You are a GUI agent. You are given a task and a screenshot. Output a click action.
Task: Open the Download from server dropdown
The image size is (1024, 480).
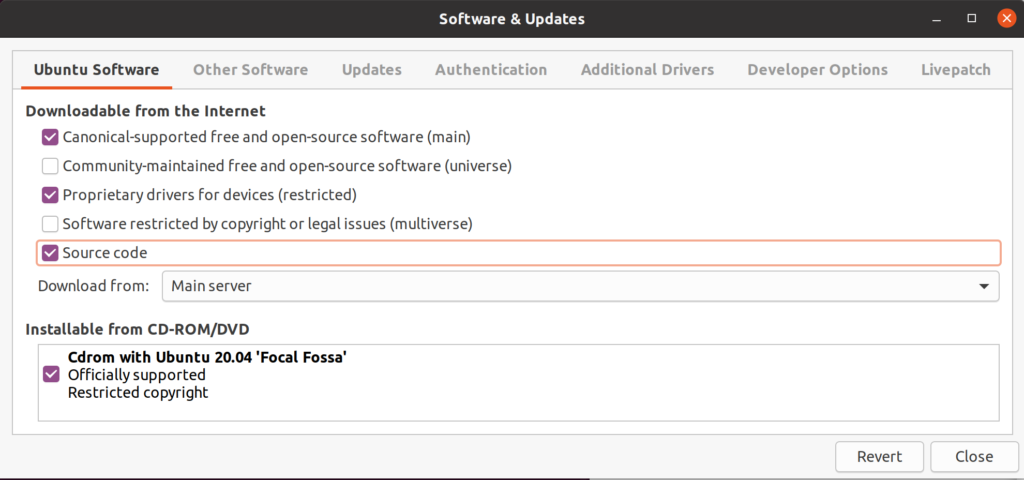[580, 286]
